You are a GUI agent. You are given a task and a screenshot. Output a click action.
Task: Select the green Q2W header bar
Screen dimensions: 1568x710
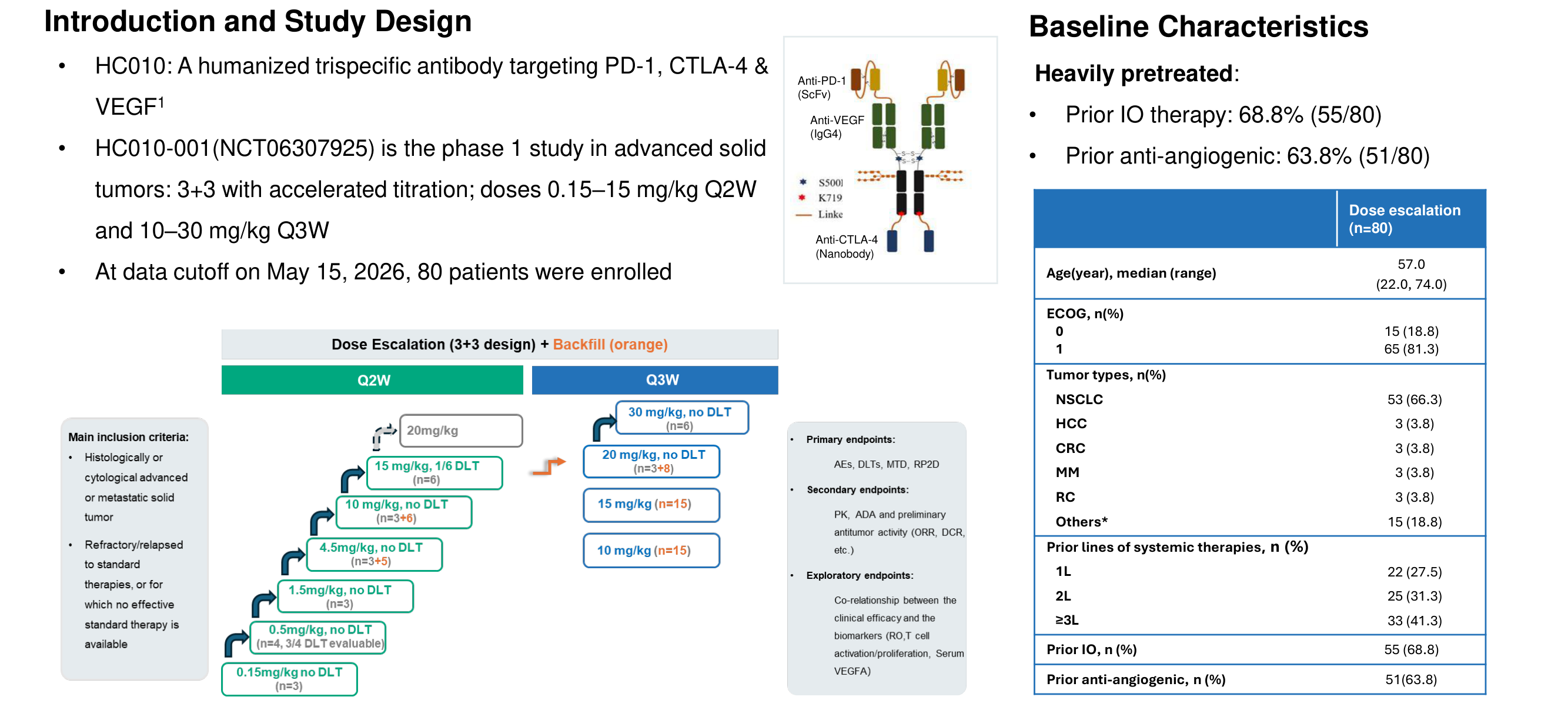[372, 380]
